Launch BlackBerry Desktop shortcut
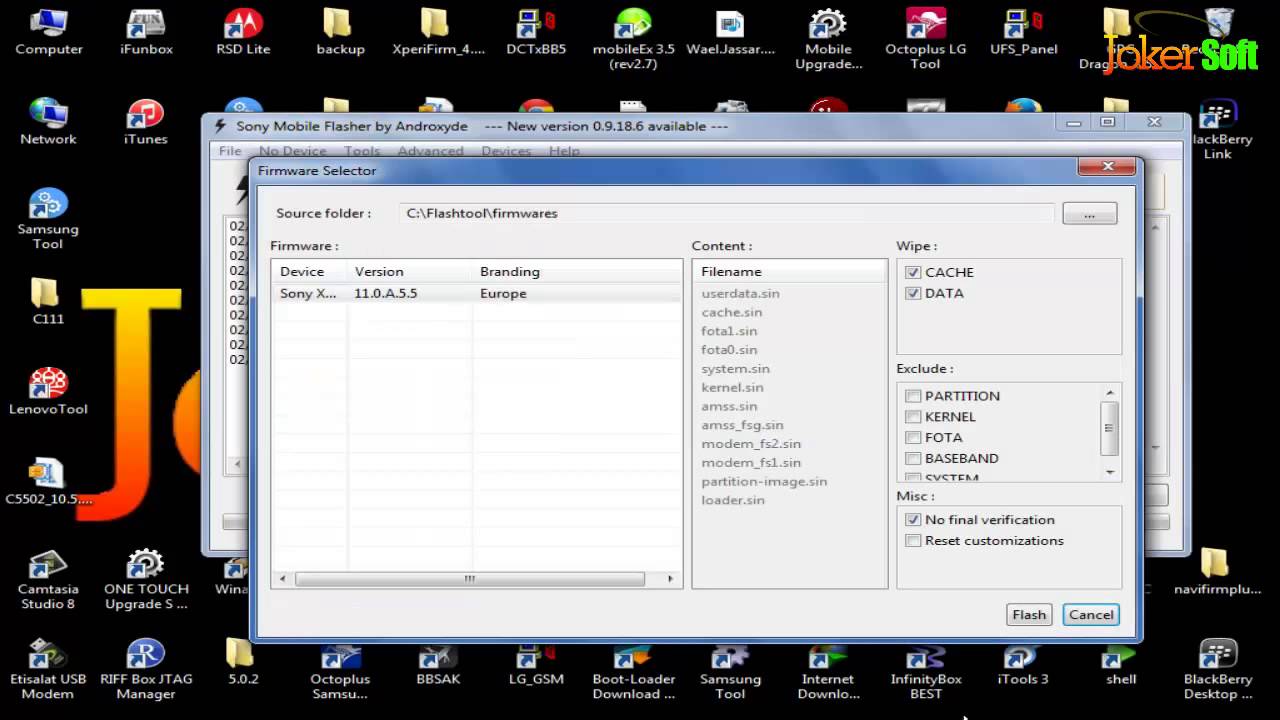The height and width of the screenshot is (720, 1280). click(x=1218, y=669)
